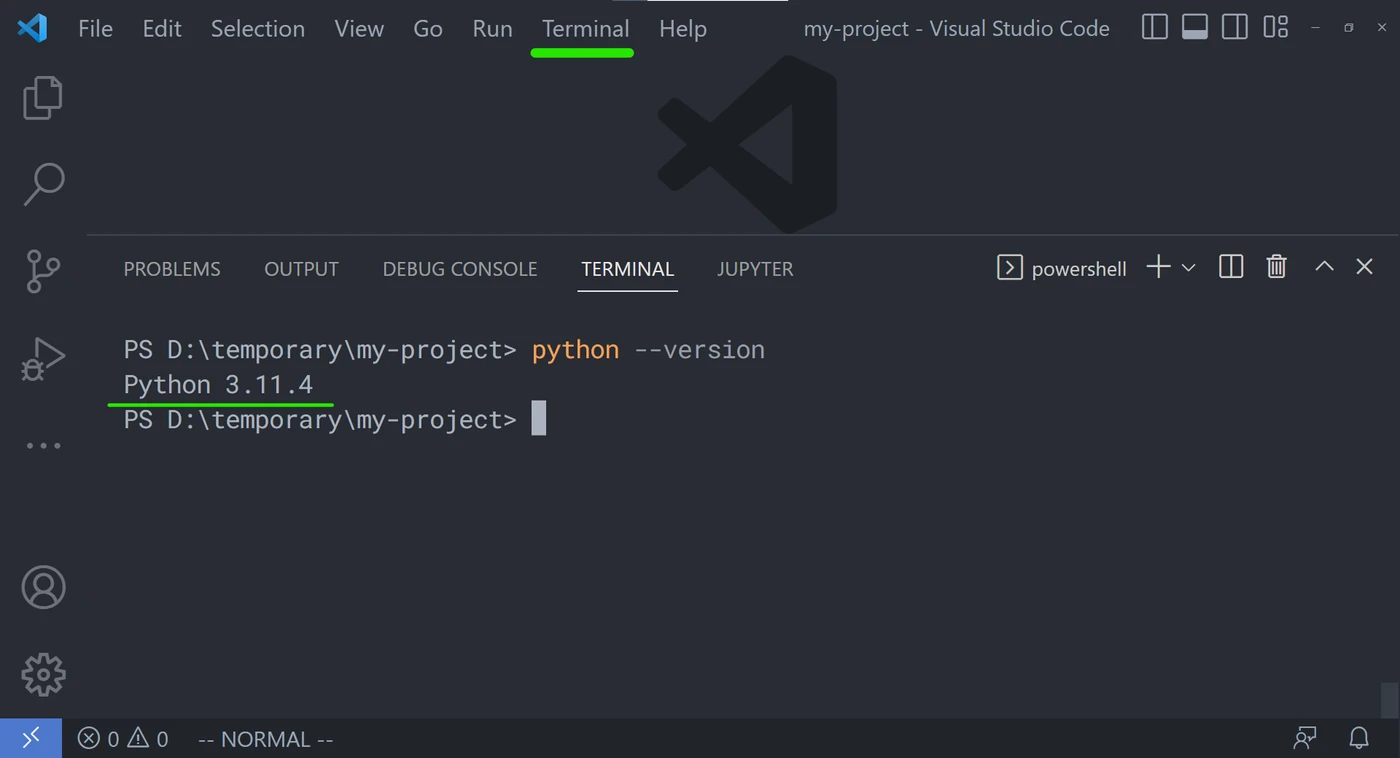Screen dimensions: 1400x758
Task: Toggle the bottom panel layout button
Action: (1194, 28)
